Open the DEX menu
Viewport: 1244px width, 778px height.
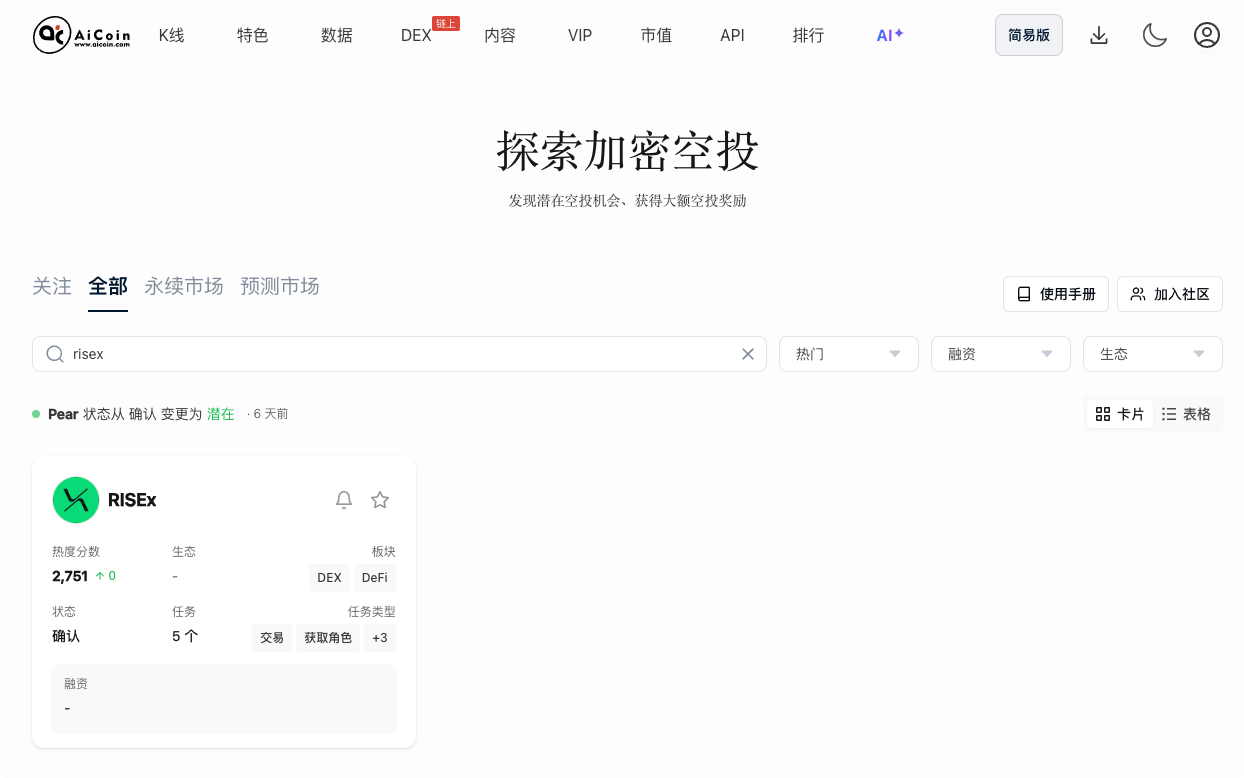click(416, 35)
